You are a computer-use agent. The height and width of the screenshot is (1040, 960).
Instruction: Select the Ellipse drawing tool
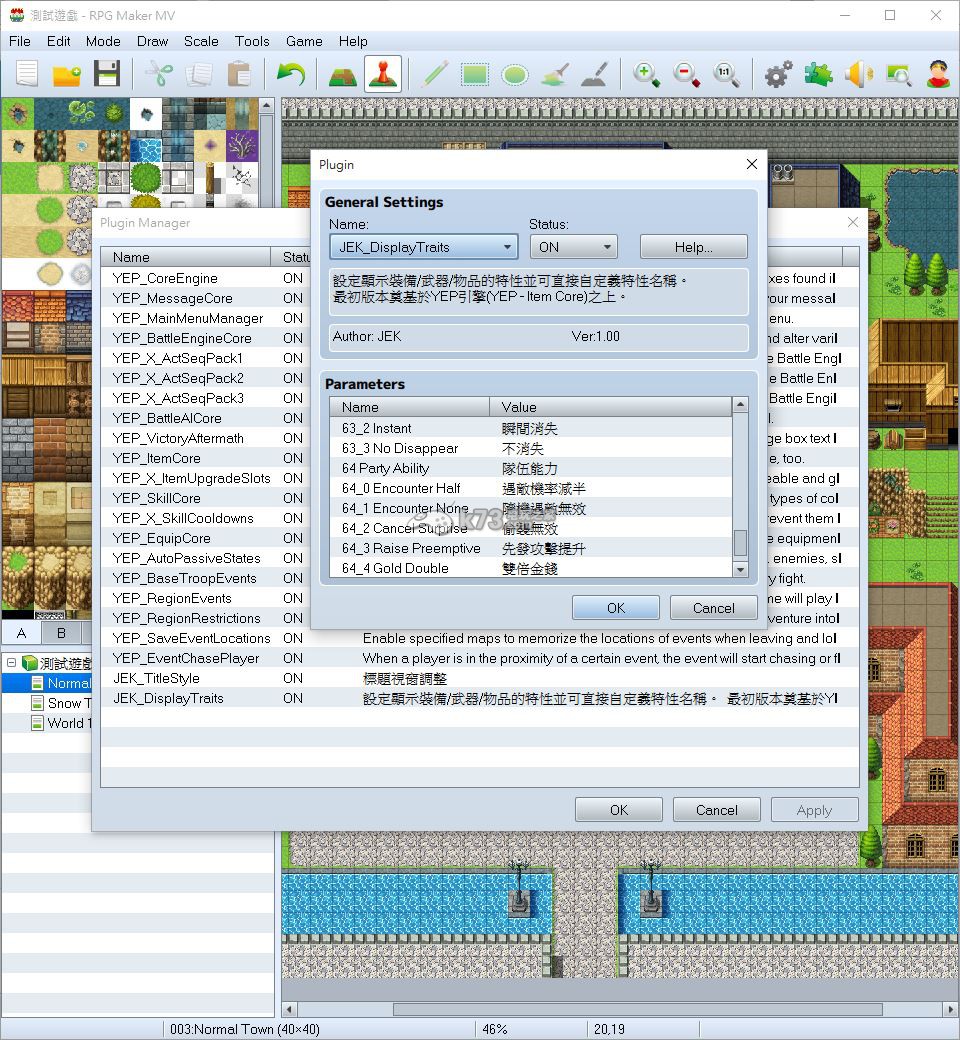[514, 74]
